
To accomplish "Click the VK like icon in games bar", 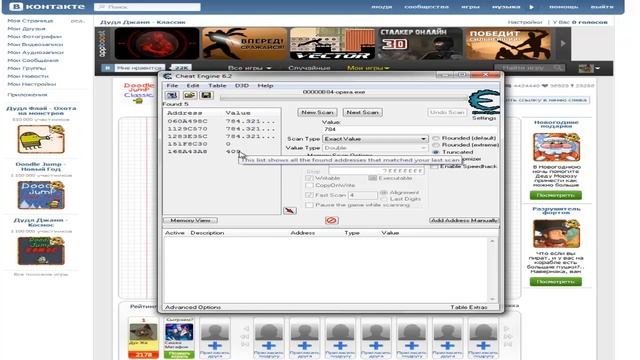I will coord(107,68).
